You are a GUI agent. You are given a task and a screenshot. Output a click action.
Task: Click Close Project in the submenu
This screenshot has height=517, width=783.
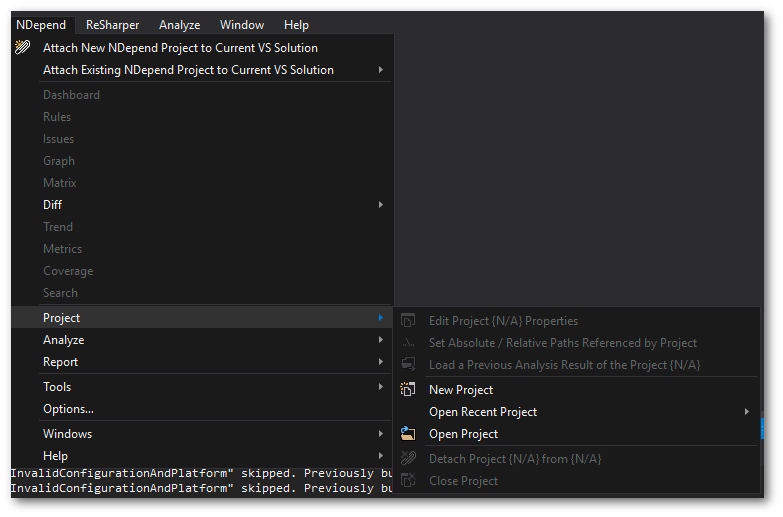click(x=577, y=481)
